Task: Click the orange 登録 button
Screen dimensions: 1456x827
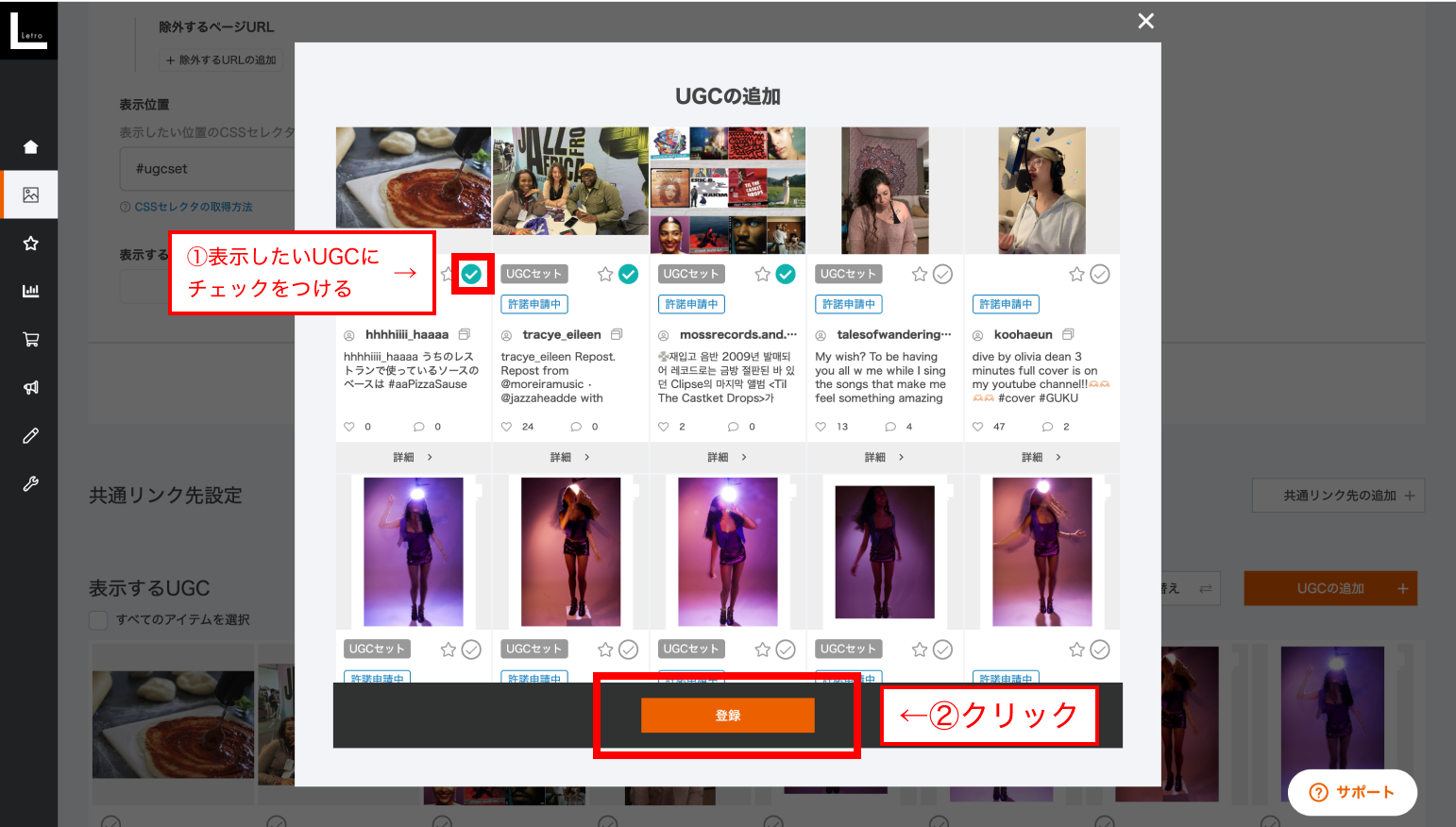Action: tap(728, 716)
